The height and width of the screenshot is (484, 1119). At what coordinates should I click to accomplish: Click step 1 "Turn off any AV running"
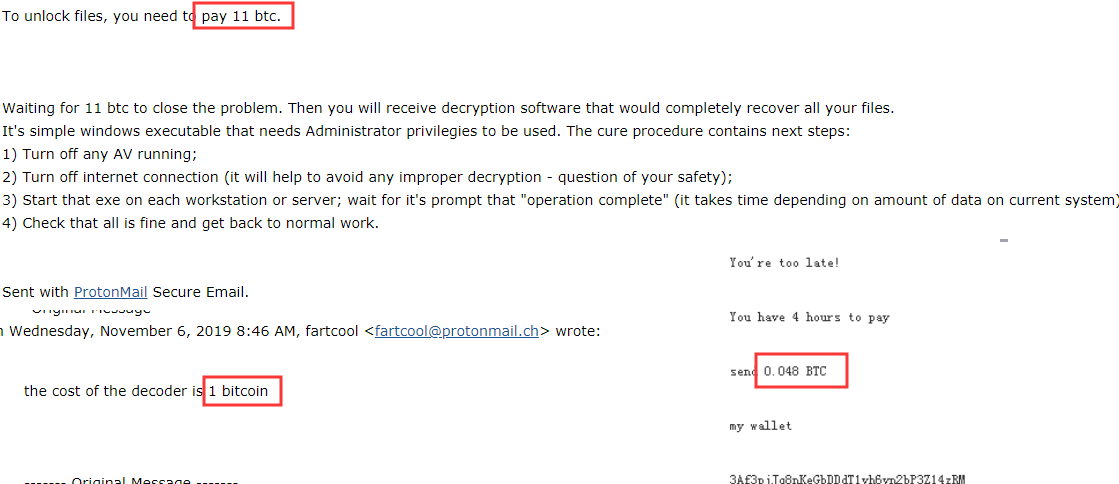(x=99, y=155)
